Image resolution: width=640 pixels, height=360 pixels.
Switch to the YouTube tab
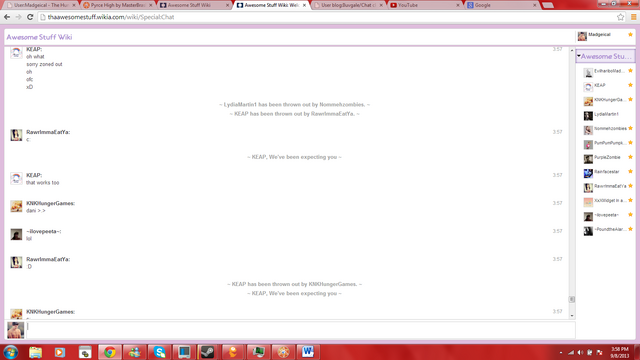point(424,5)
